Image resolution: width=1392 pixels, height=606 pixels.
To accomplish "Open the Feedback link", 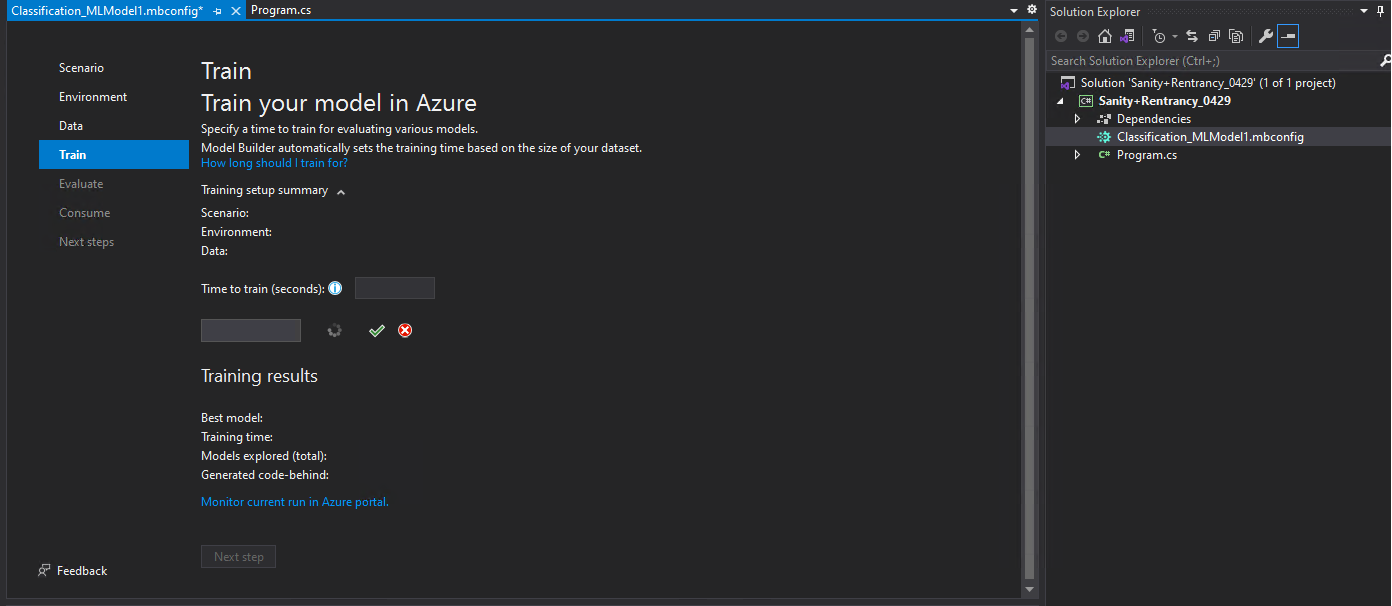I will [x=82, y=571].
